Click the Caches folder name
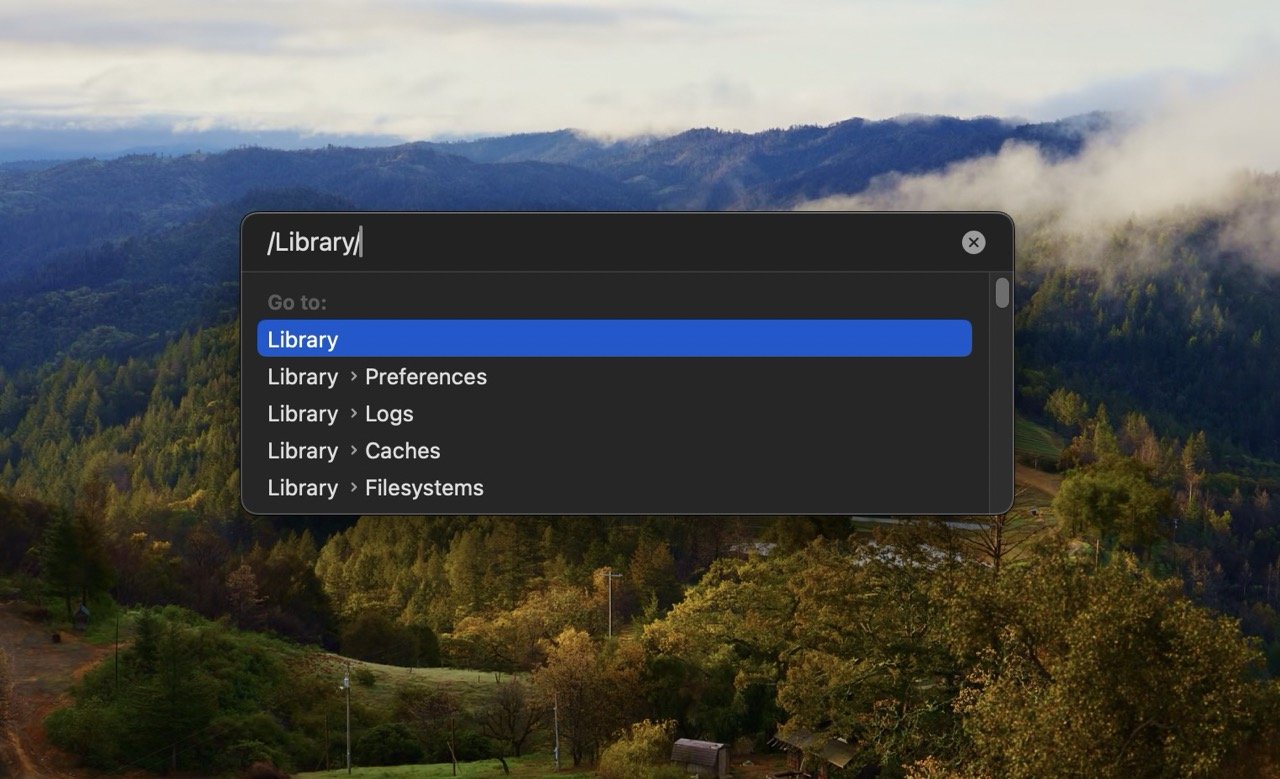Image resolution: width=1280 pixels, height=779 pixels. tap(402, 451)
